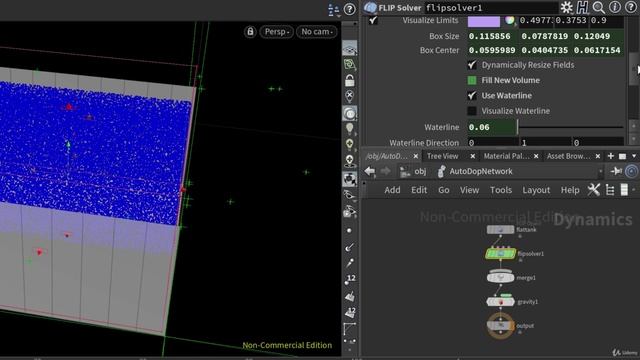Add a new pane tab with plus
This screenshot has width=640, height=360.
click(x=611, y=156)
